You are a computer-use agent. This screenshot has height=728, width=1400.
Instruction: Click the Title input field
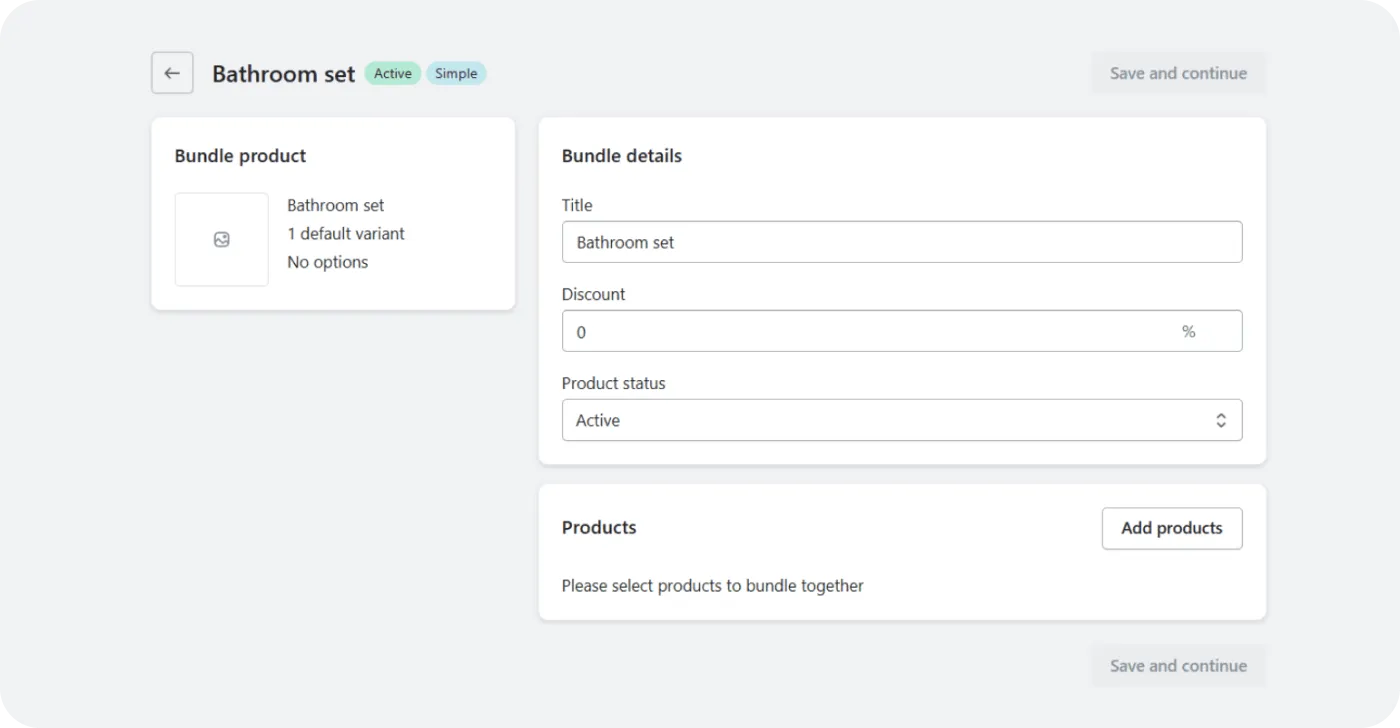click(x=900, y=241)
